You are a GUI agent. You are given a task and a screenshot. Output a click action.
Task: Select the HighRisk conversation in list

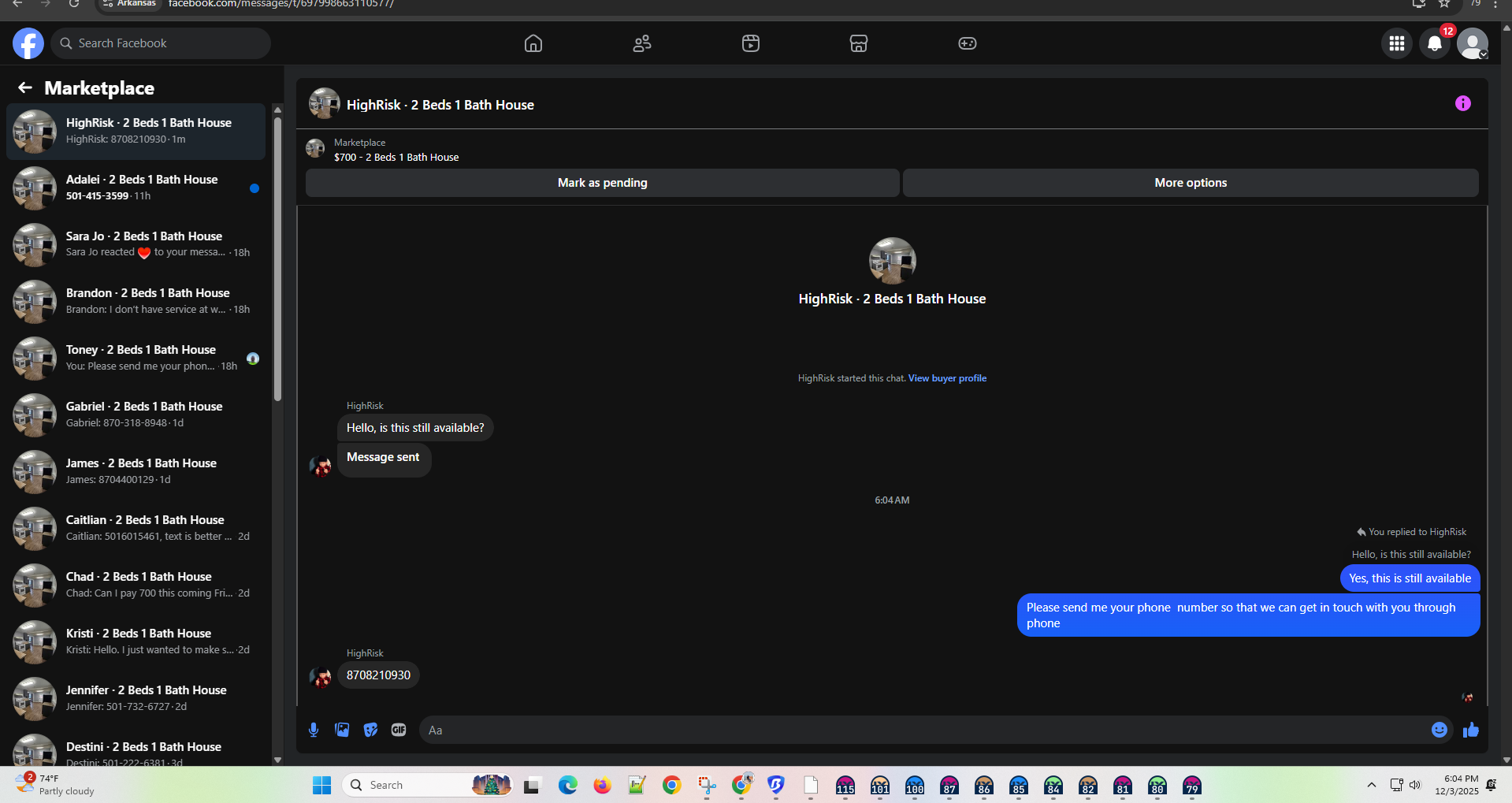[136, 132]
